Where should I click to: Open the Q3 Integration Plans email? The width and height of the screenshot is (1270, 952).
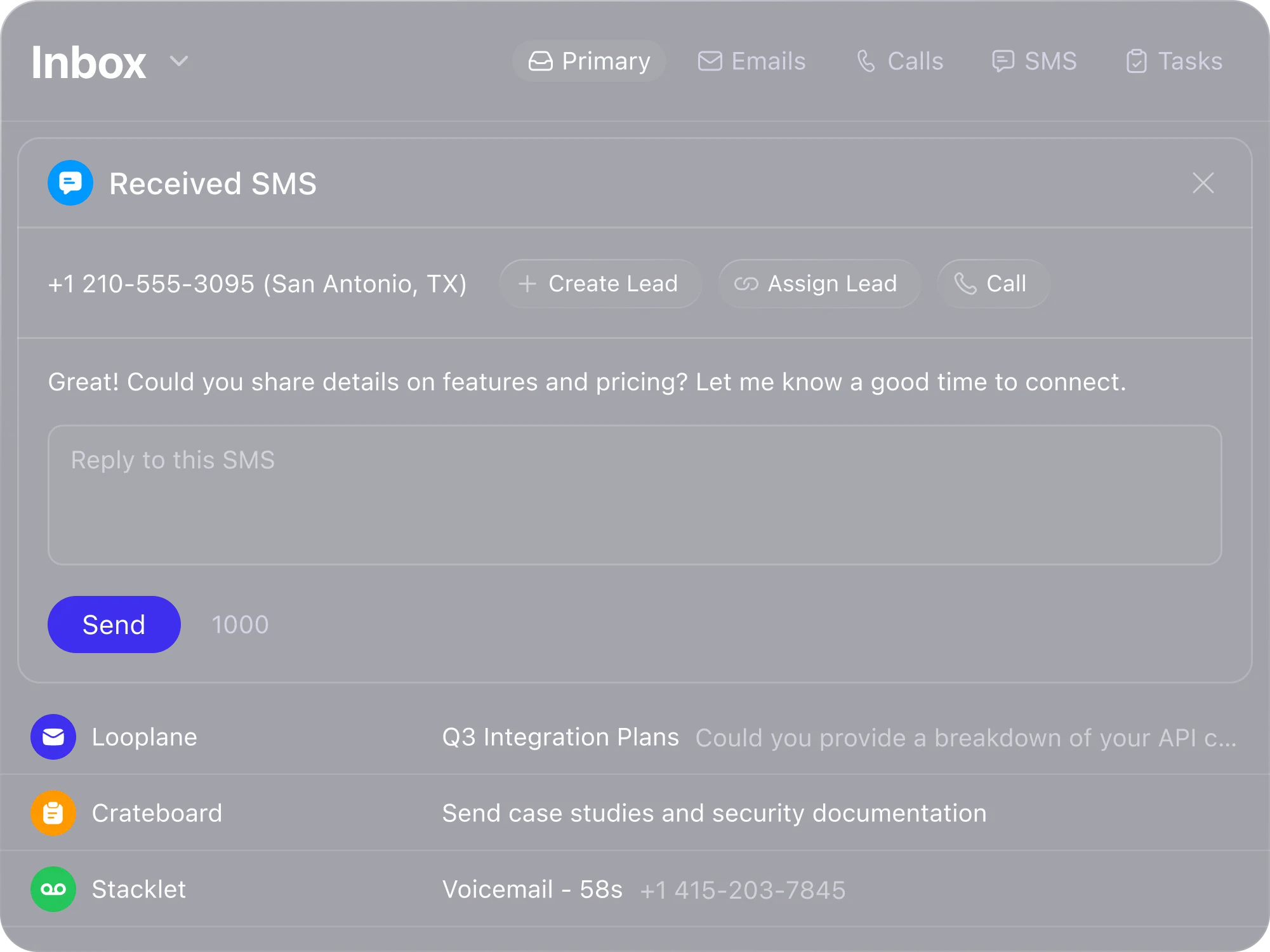click(x=560, y=737)
